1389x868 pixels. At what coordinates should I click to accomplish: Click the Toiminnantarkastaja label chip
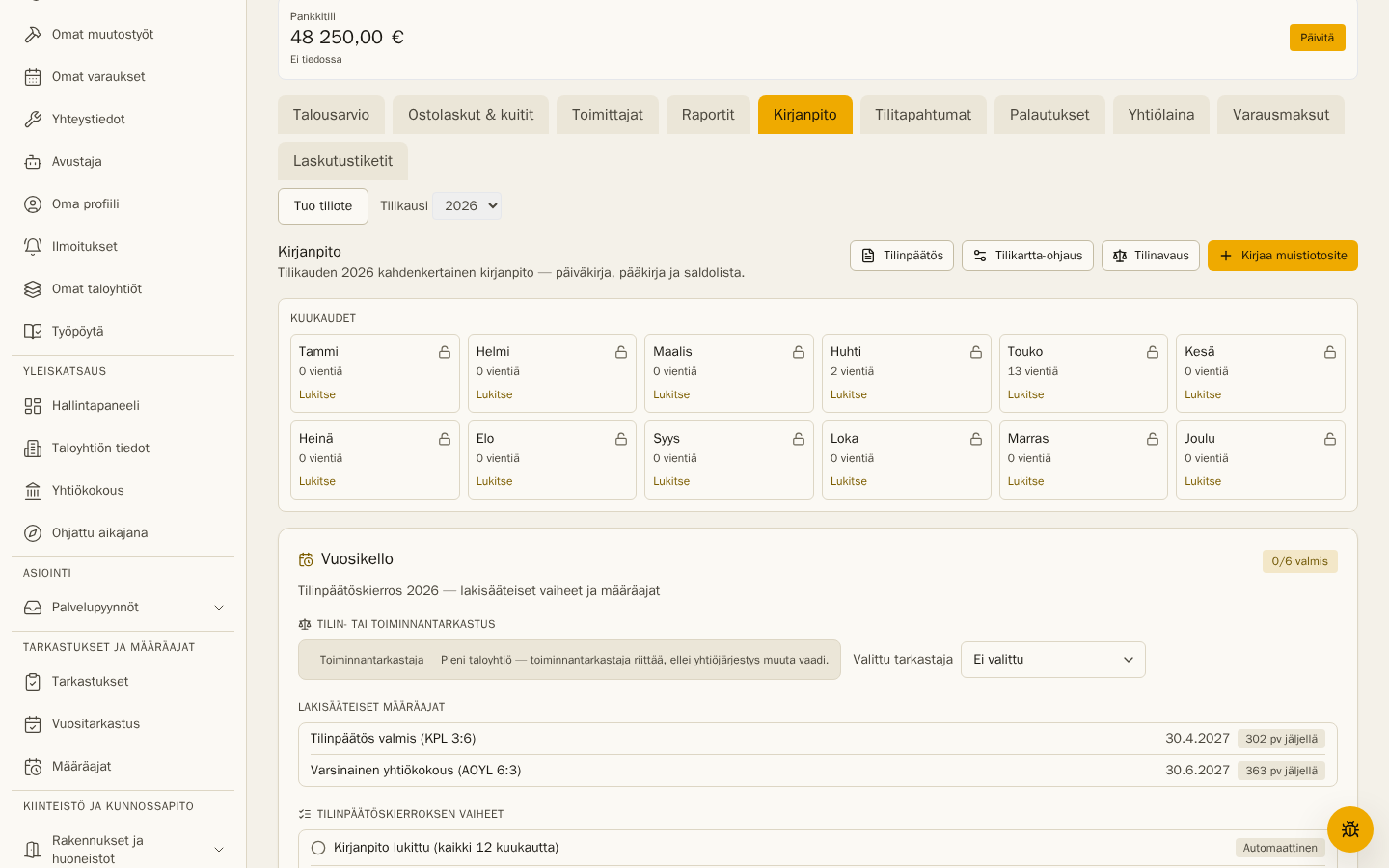371,660
